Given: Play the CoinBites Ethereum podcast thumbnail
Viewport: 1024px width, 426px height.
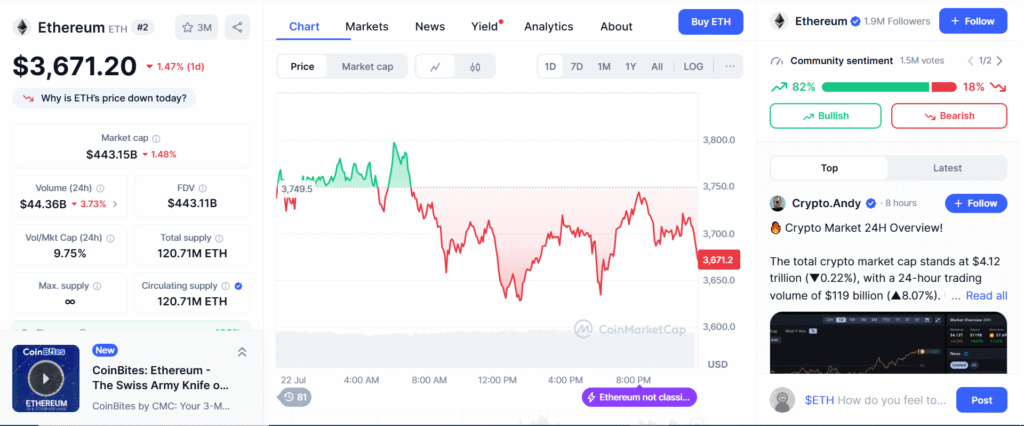Looking at the screenshot, I should pyautogui.click(x=44, y=377).
